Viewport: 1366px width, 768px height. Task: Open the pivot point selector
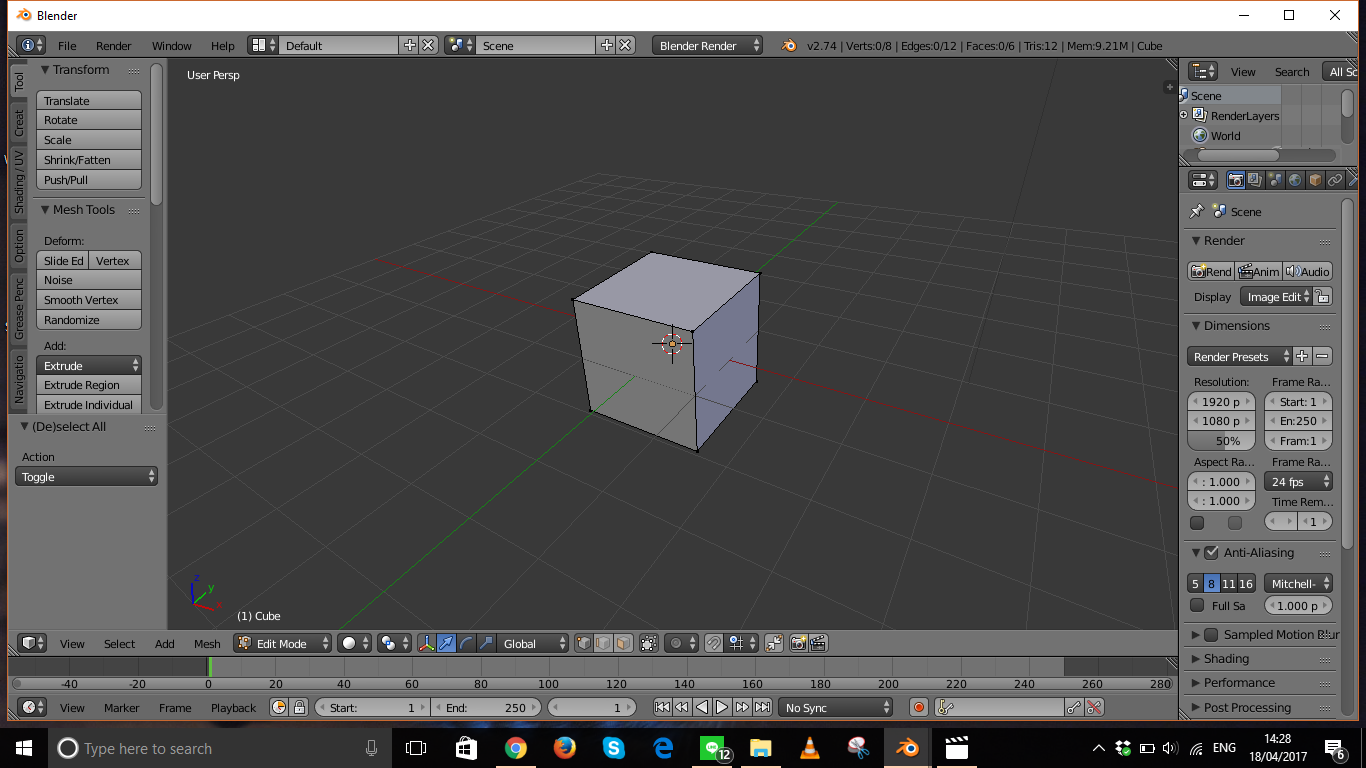[394, 643]
